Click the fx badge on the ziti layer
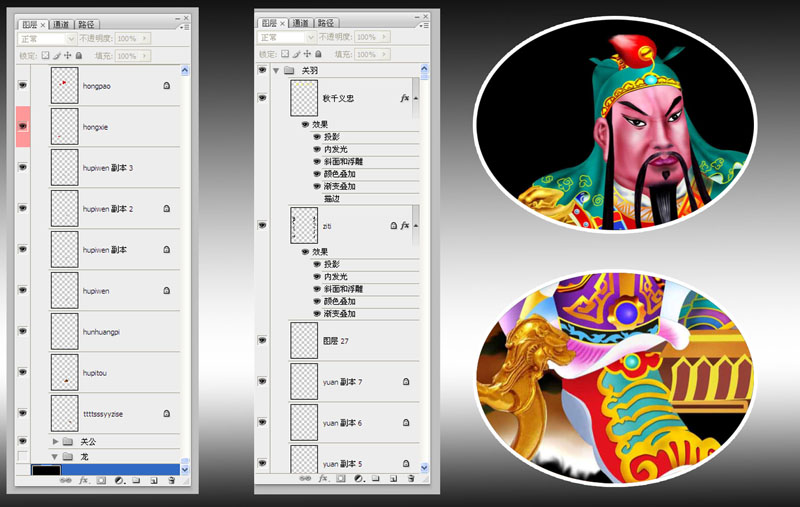Image resolution: width=800 pixels, height=507 pixels. pyautogui.click(x=405, y=225)
